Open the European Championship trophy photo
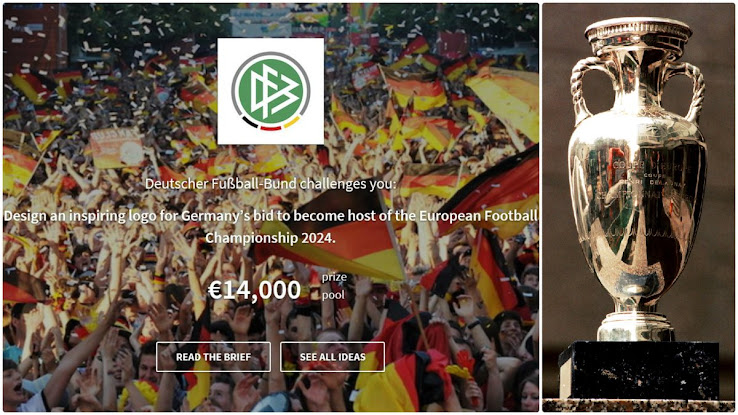This screenshot has height=415, width=738. click(638, 208)
